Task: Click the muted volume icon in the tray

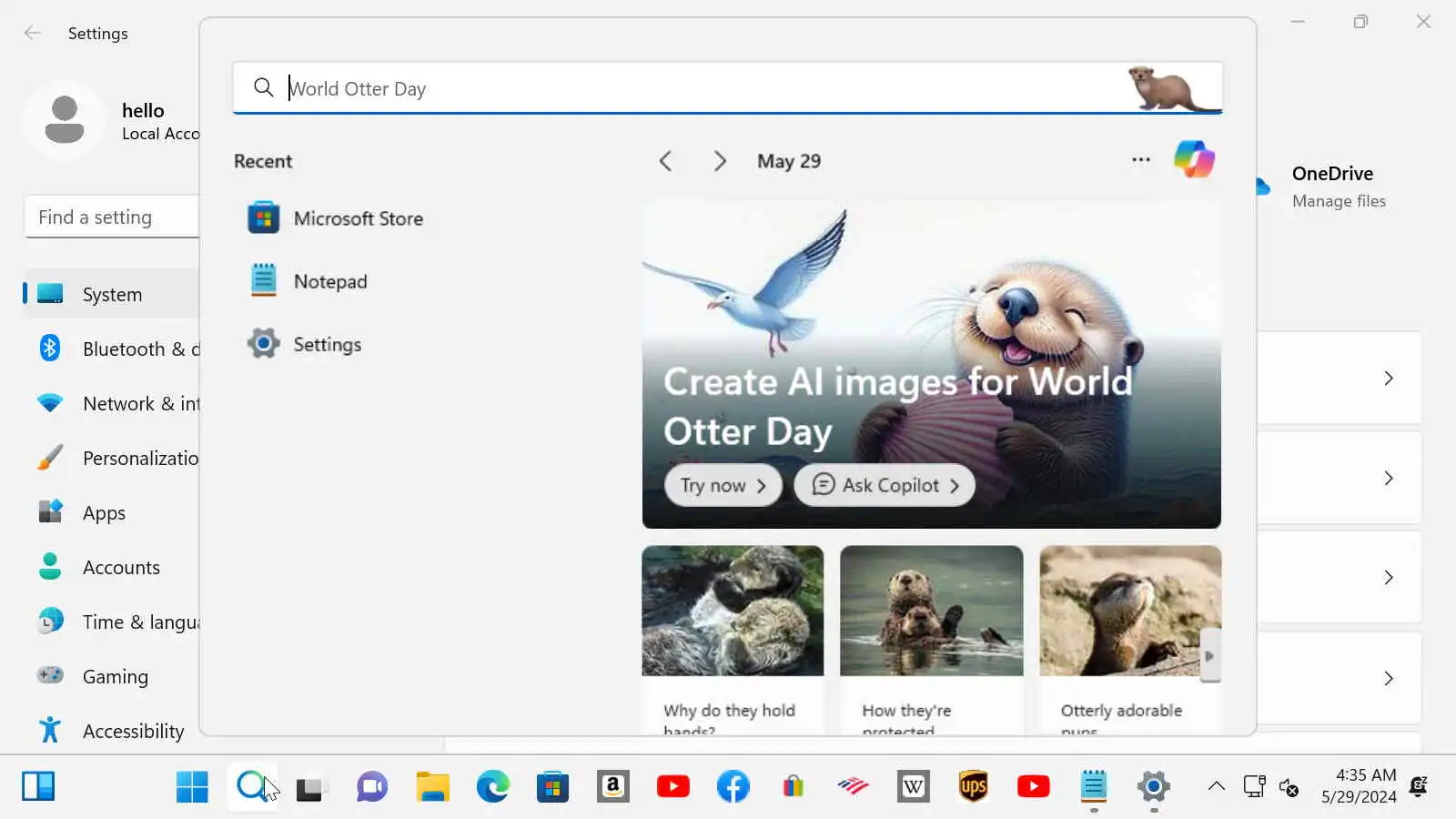Action: [x=1289, y=786]
